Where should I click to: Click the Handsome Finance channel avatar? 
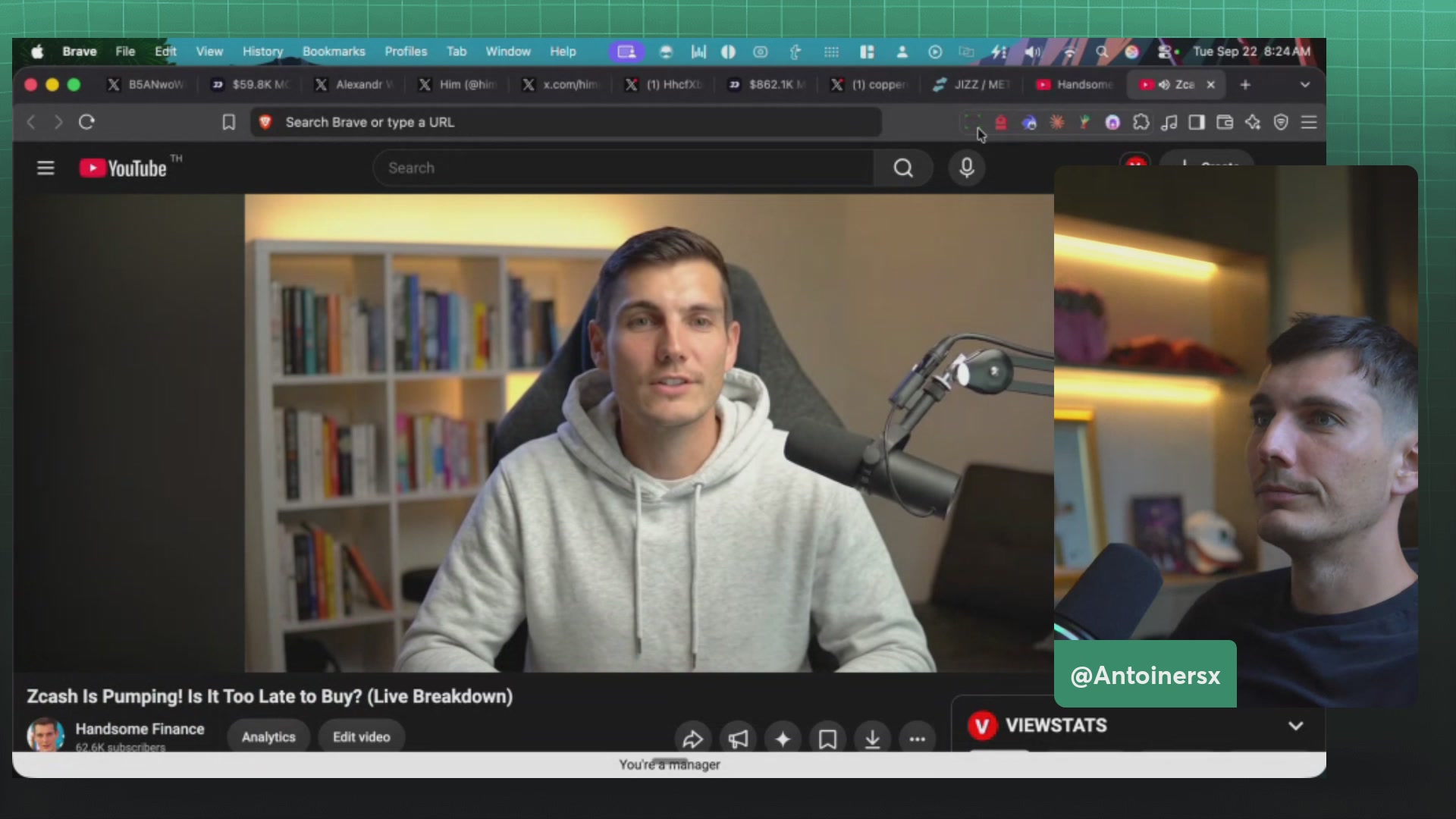[45, 734]
